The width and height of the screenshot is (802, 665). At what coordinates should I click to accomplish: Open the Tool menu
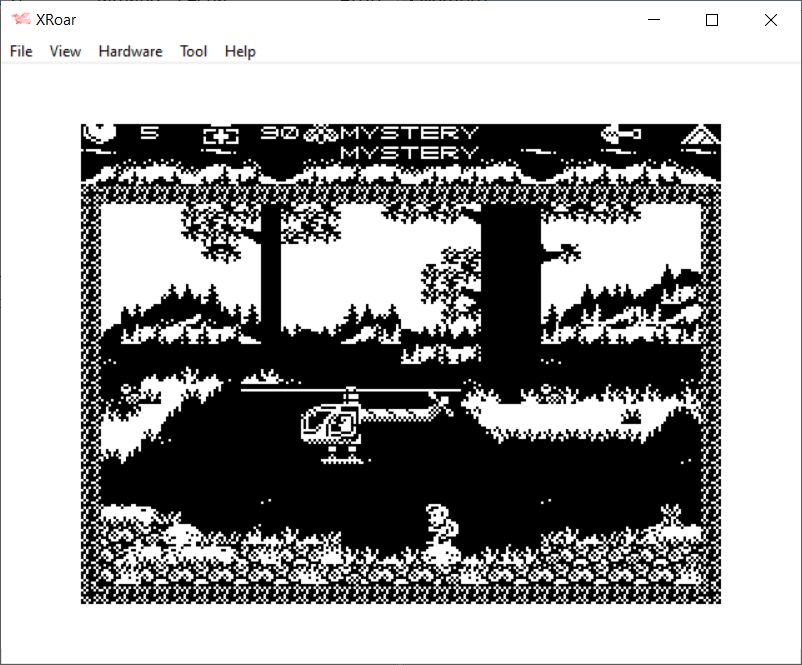[x=194, y=51]
